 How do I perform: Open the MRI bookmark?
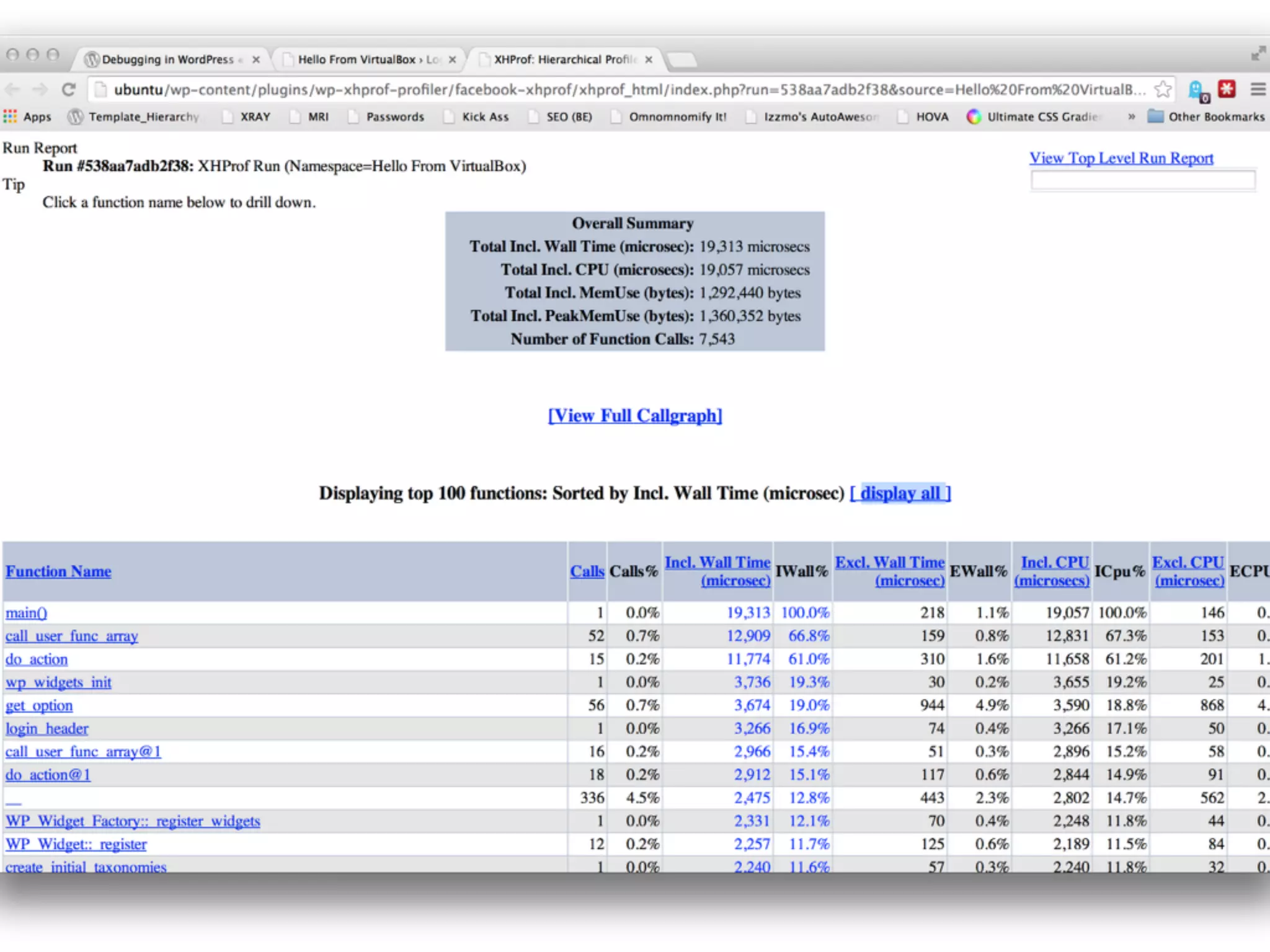pos(309,117)
